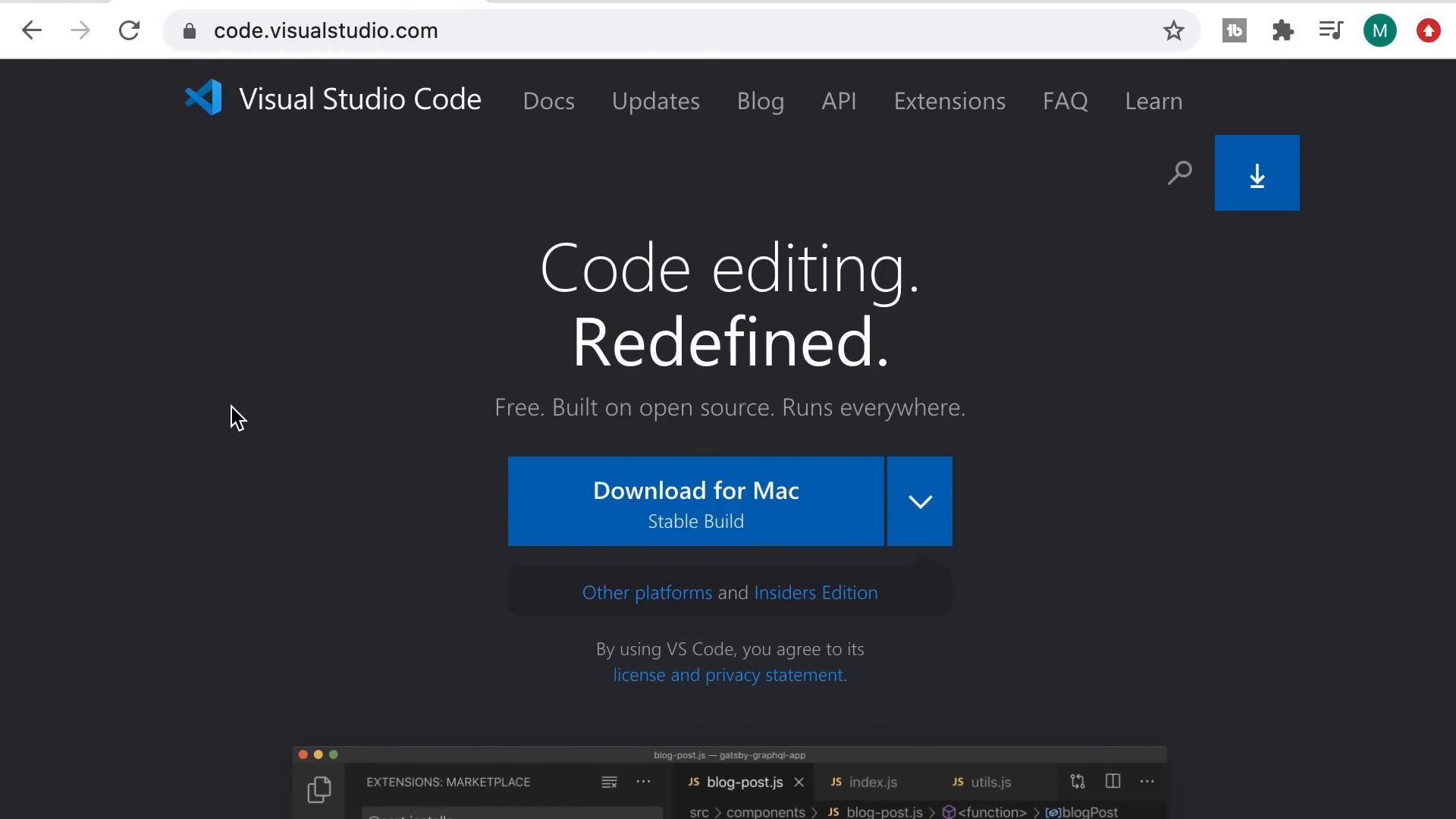Click Visual Studio Code title text
Screen dimensions: 1456x819
point(360,99)
